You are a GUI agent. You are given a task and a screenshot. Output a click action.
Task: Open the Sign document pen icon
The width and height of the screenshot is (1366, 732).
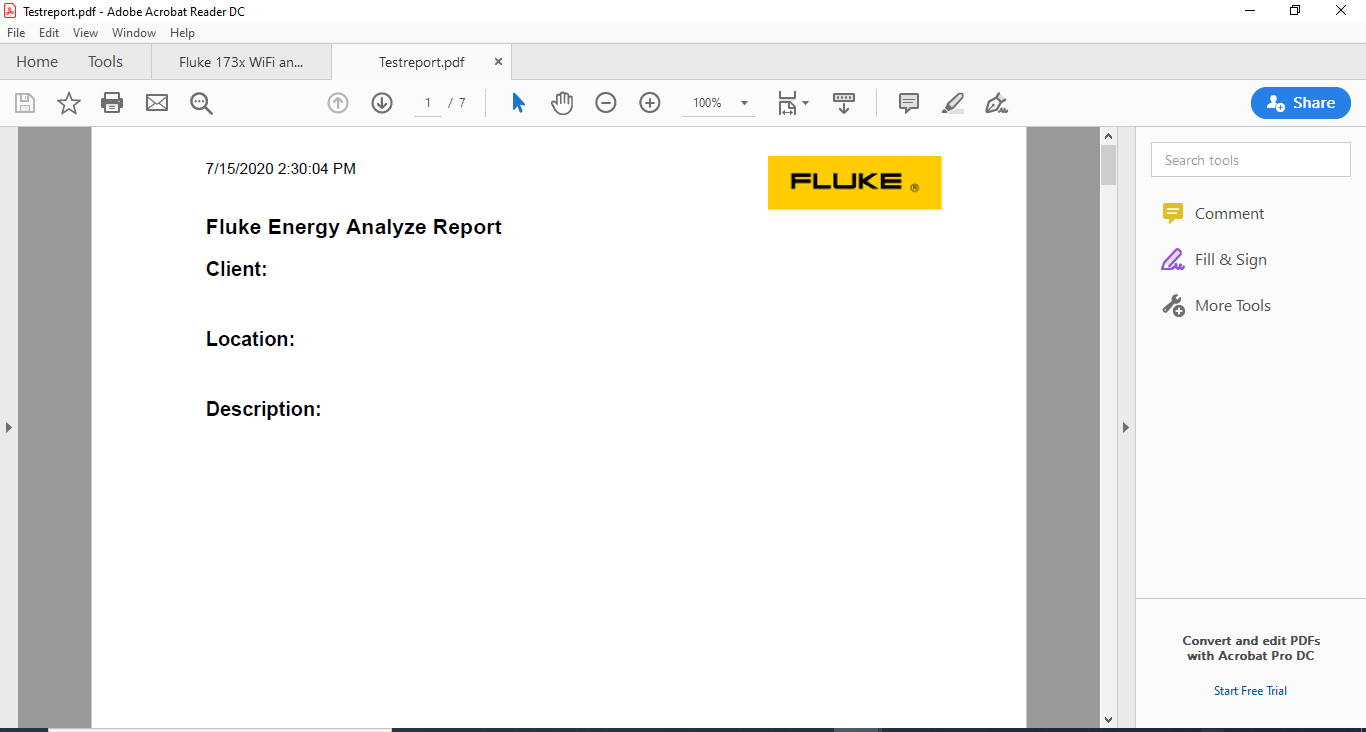[x=996, y=103]
